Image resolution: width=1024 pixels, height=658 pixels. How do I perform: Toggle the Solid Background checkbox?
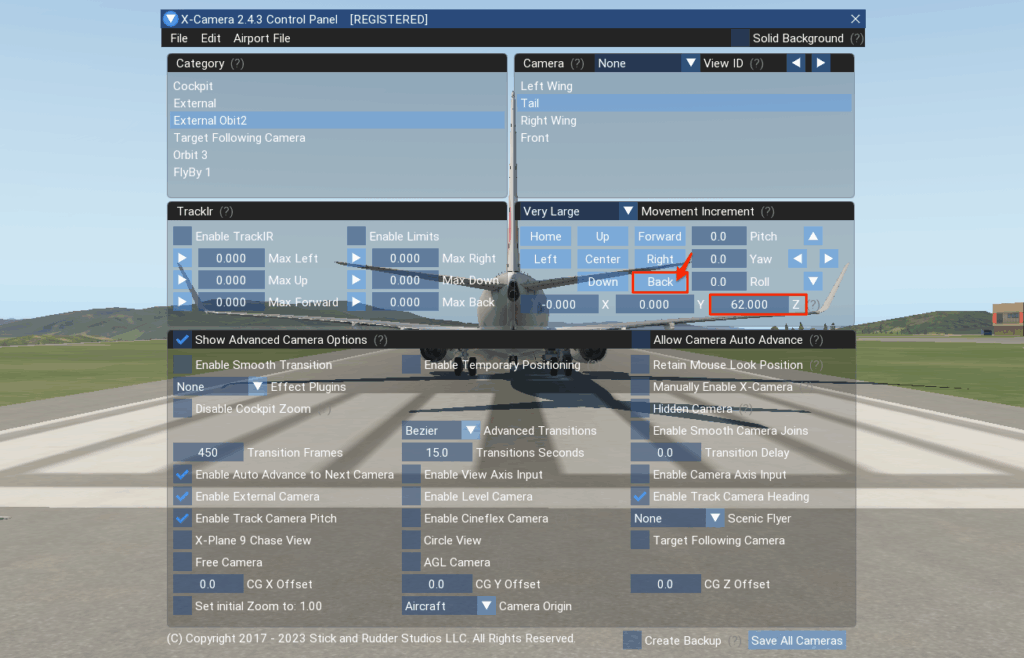pyautogui.click(x=740, y=38)
